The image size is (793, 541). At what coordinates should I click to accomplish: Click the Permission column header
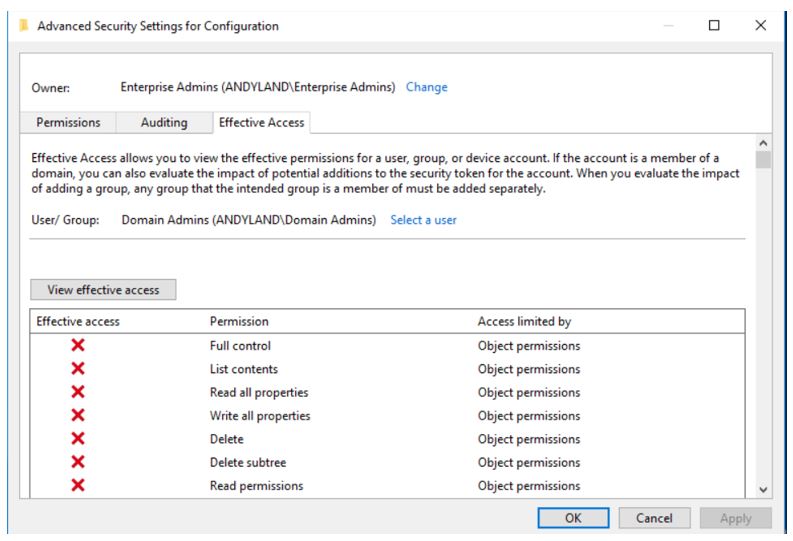(239, 321)
